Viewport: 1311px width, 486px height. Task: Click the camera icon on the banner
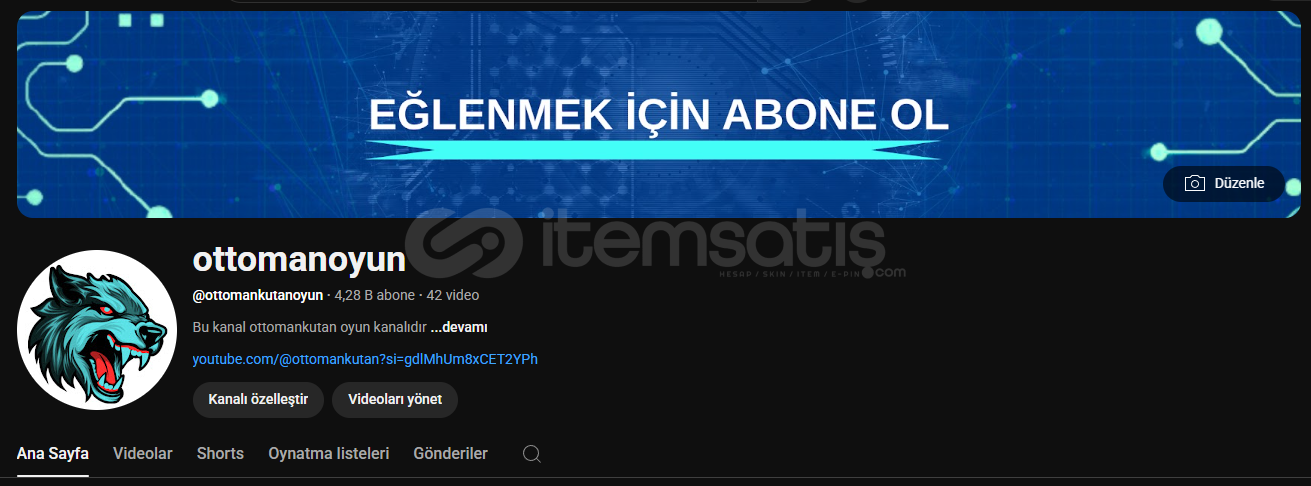(1194, 184)
